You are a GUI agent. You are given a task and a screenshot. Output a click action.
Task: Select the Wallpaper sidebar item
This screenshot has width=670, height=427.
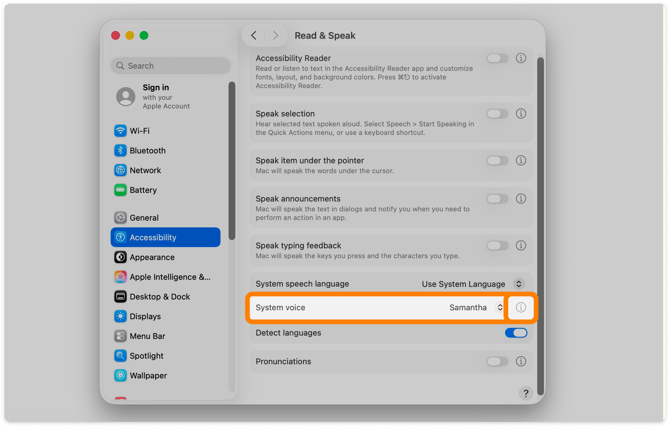166,375
